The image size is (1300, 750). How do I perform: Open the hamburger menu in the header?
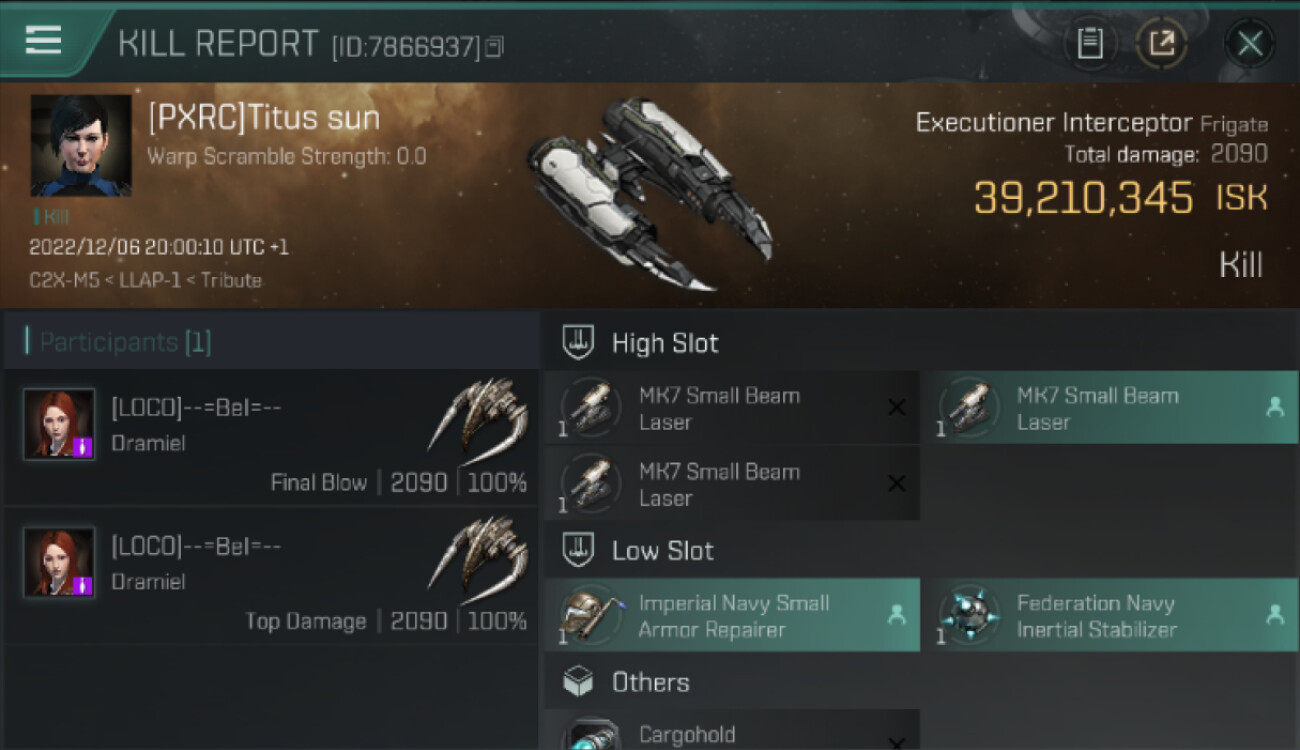[43, 40]
